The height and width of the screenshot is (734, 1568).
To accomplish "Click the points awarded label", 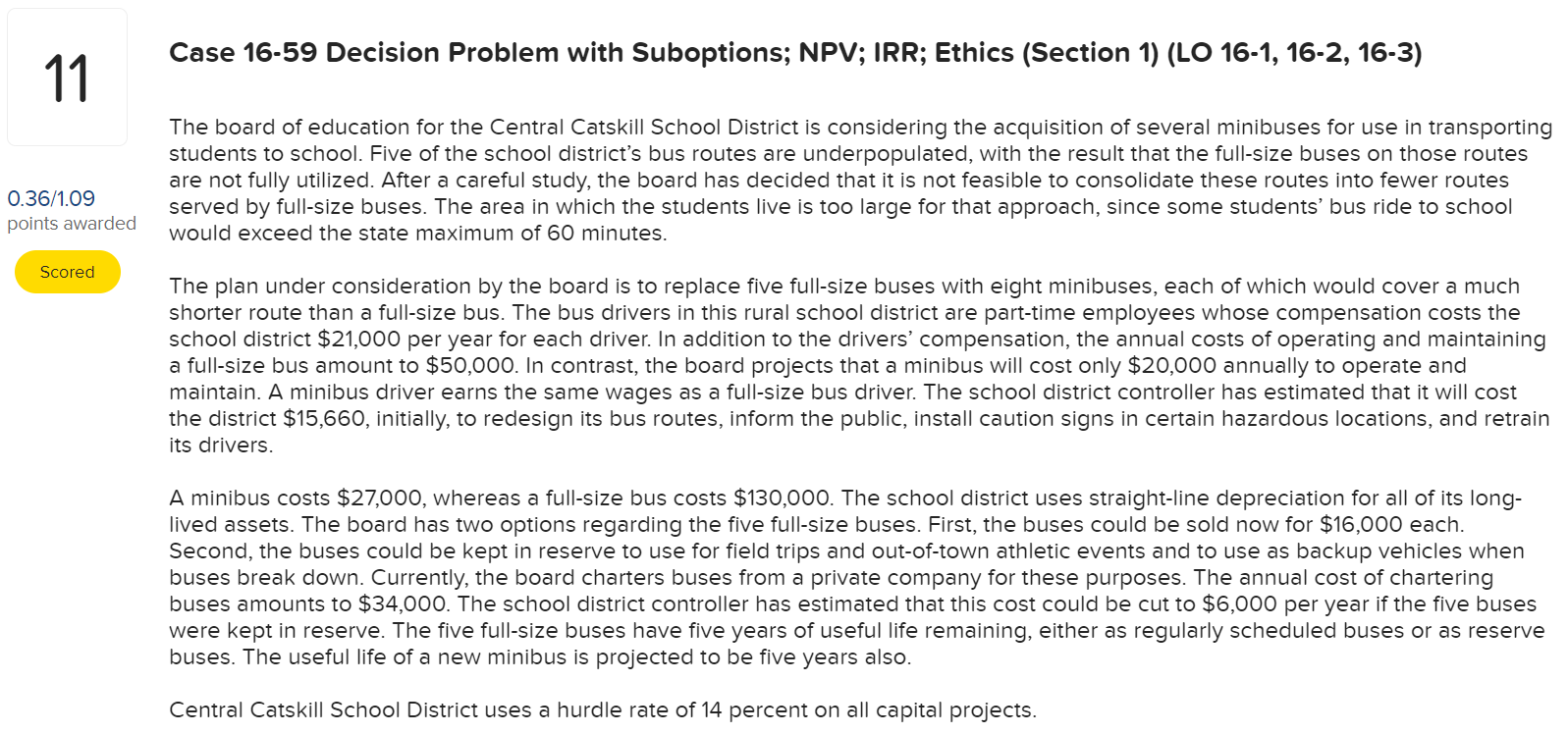I will (71, 224).
